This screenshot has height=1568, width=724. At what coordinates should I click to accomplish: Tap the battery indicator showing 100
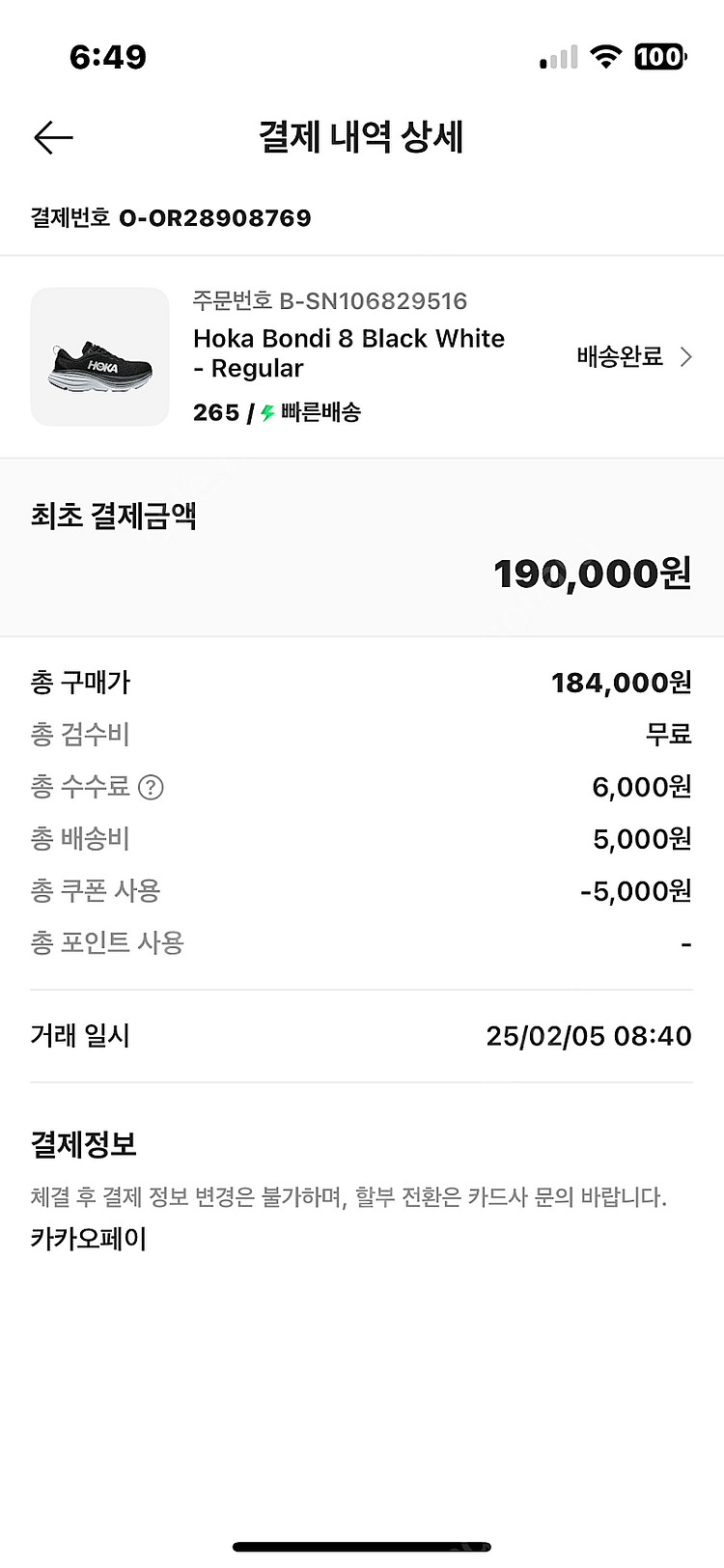pyautogui.click(x=660, y=57)
